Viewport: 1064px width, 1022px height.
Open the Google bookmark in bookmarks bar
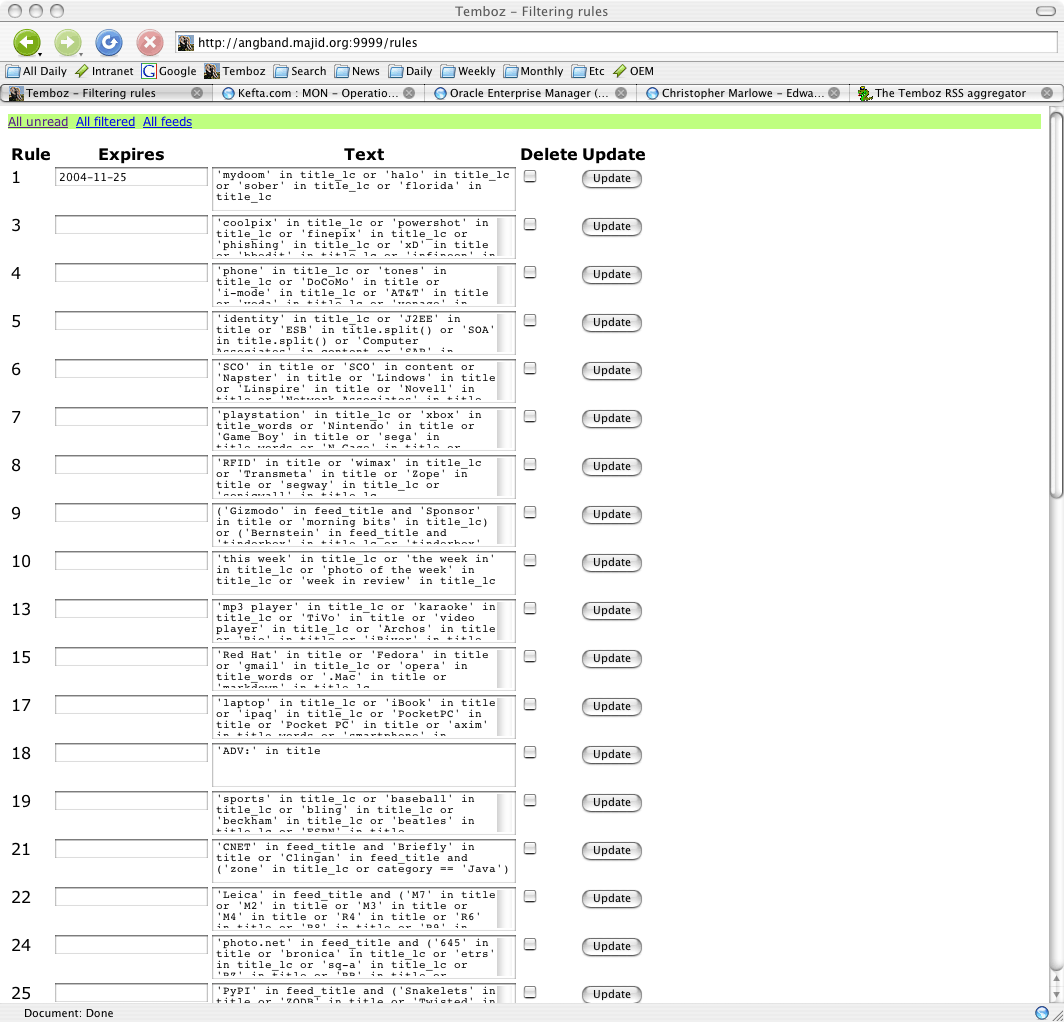169,71
